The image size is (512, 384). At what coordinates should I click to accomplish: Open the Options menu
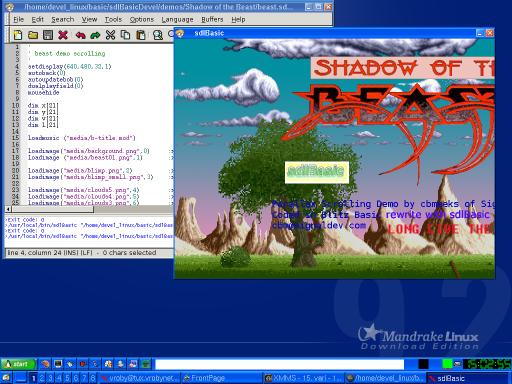pyautogui.click(x=142, y=19)
